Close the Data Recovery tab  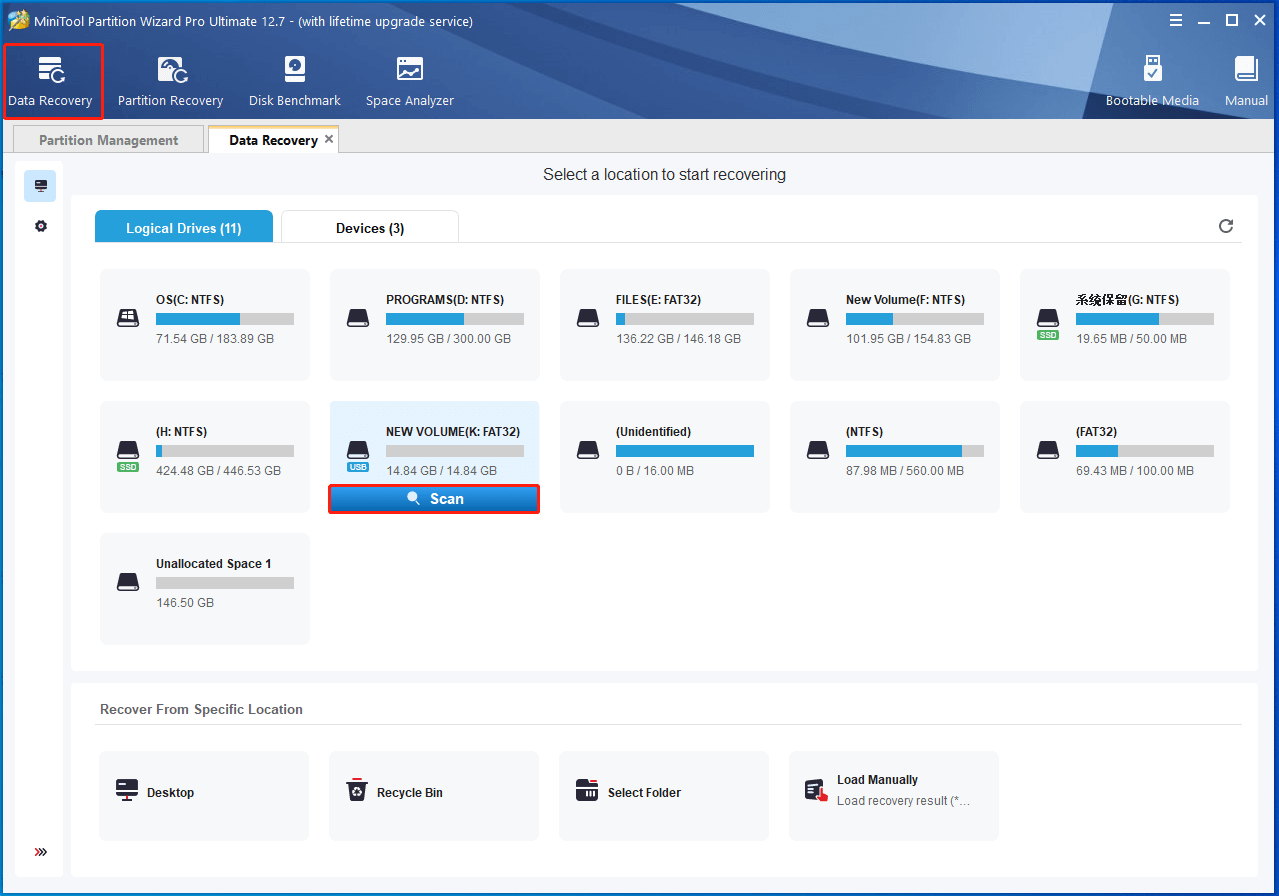pos(329,140)
